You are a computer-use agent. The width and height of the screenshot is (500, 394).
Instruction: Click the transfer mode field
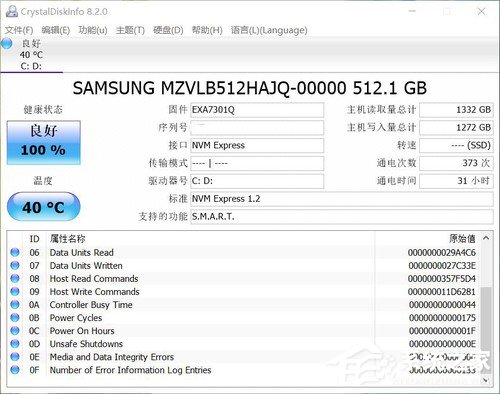(x=257, y=163)
